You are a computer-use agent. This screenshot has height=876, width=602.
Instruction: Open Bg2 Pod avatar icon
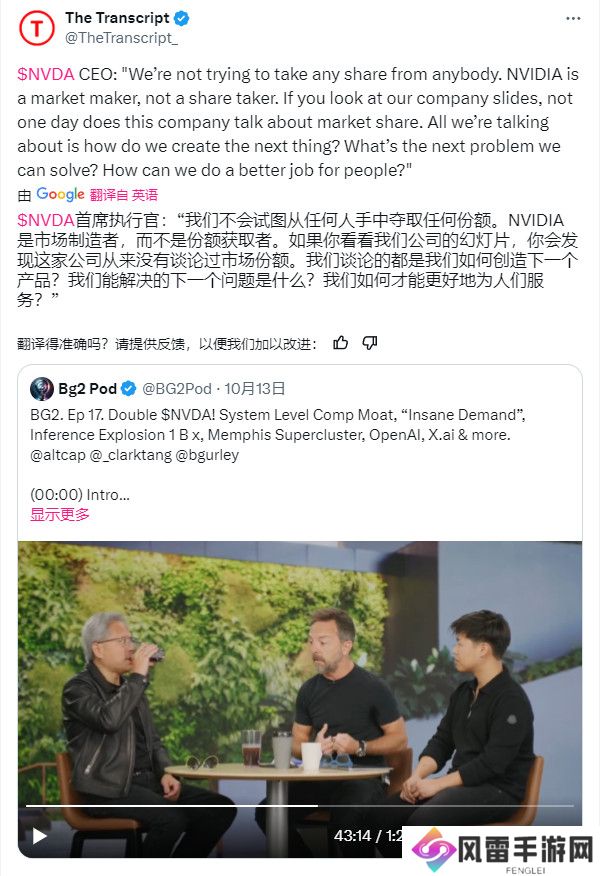(42, 389)
